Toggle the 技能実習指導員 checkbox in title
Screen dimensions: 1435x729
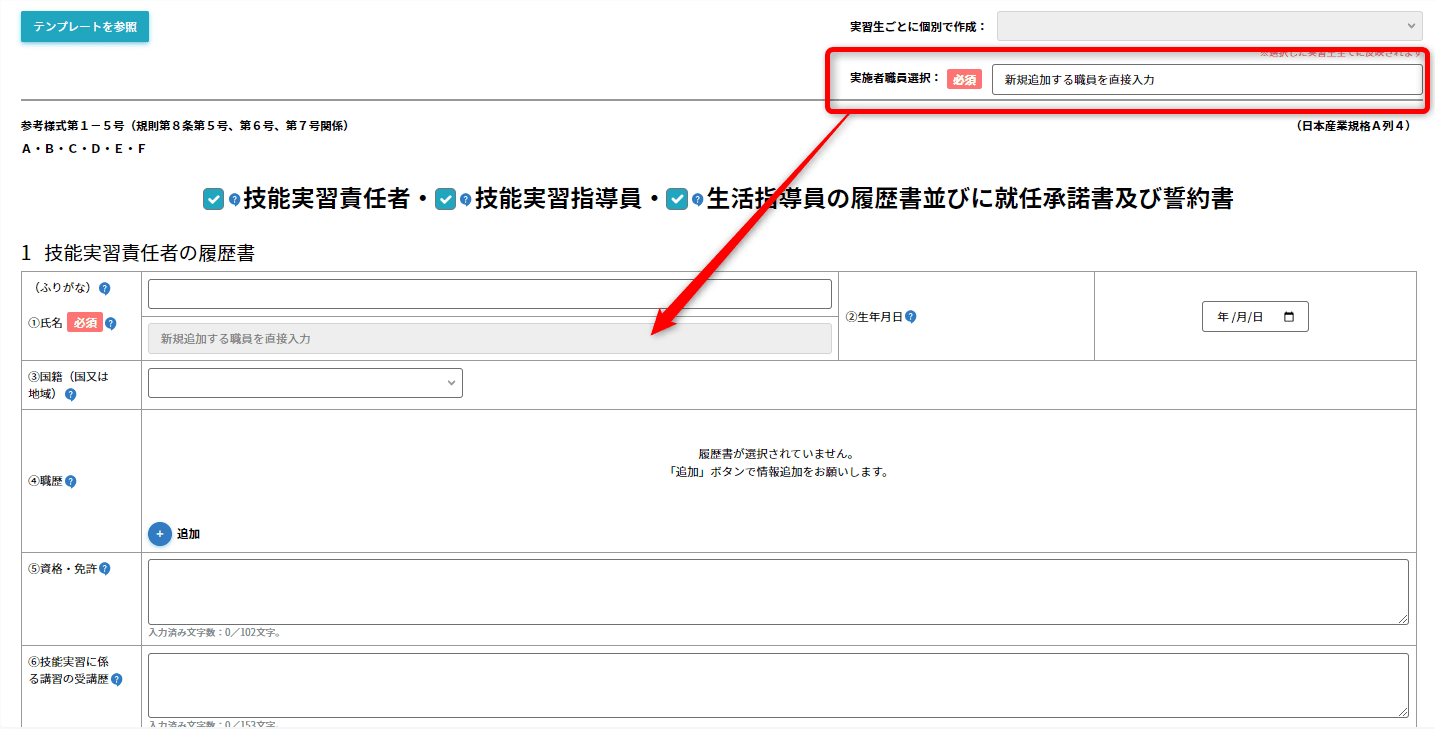point(445,199)
